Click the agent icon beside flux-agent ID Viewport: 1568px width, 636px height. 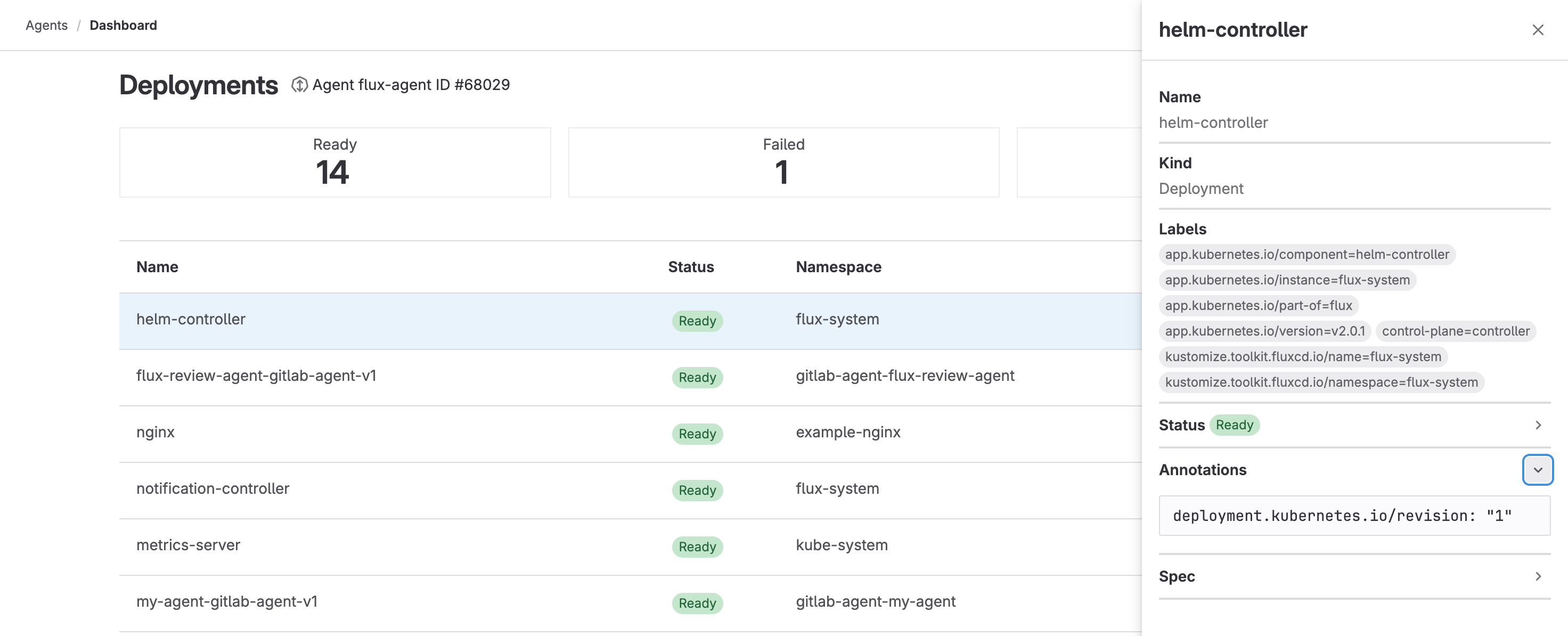[x=299, y=85]
